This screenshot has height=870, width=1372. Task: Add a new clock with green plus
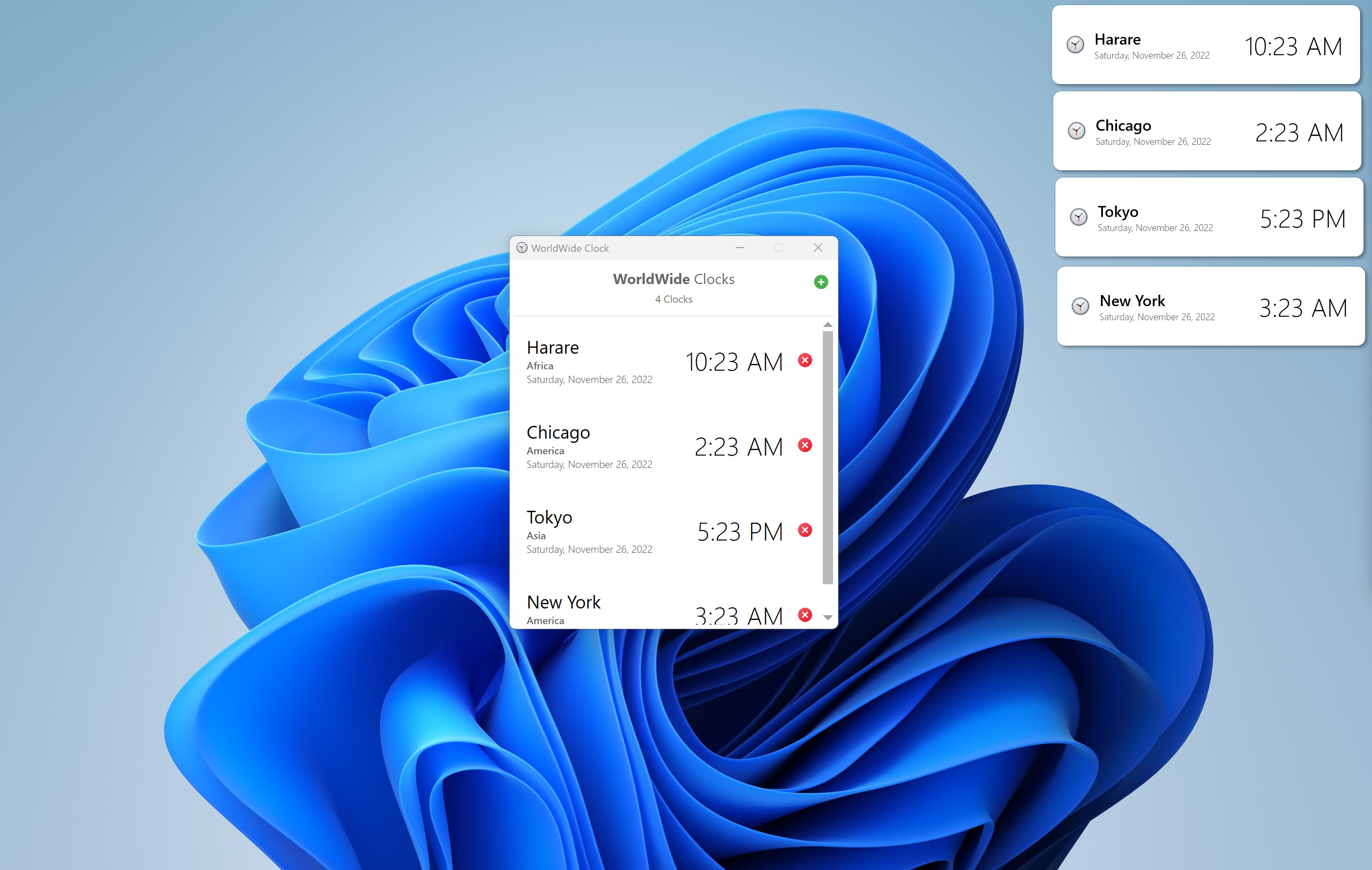(820, 282)
